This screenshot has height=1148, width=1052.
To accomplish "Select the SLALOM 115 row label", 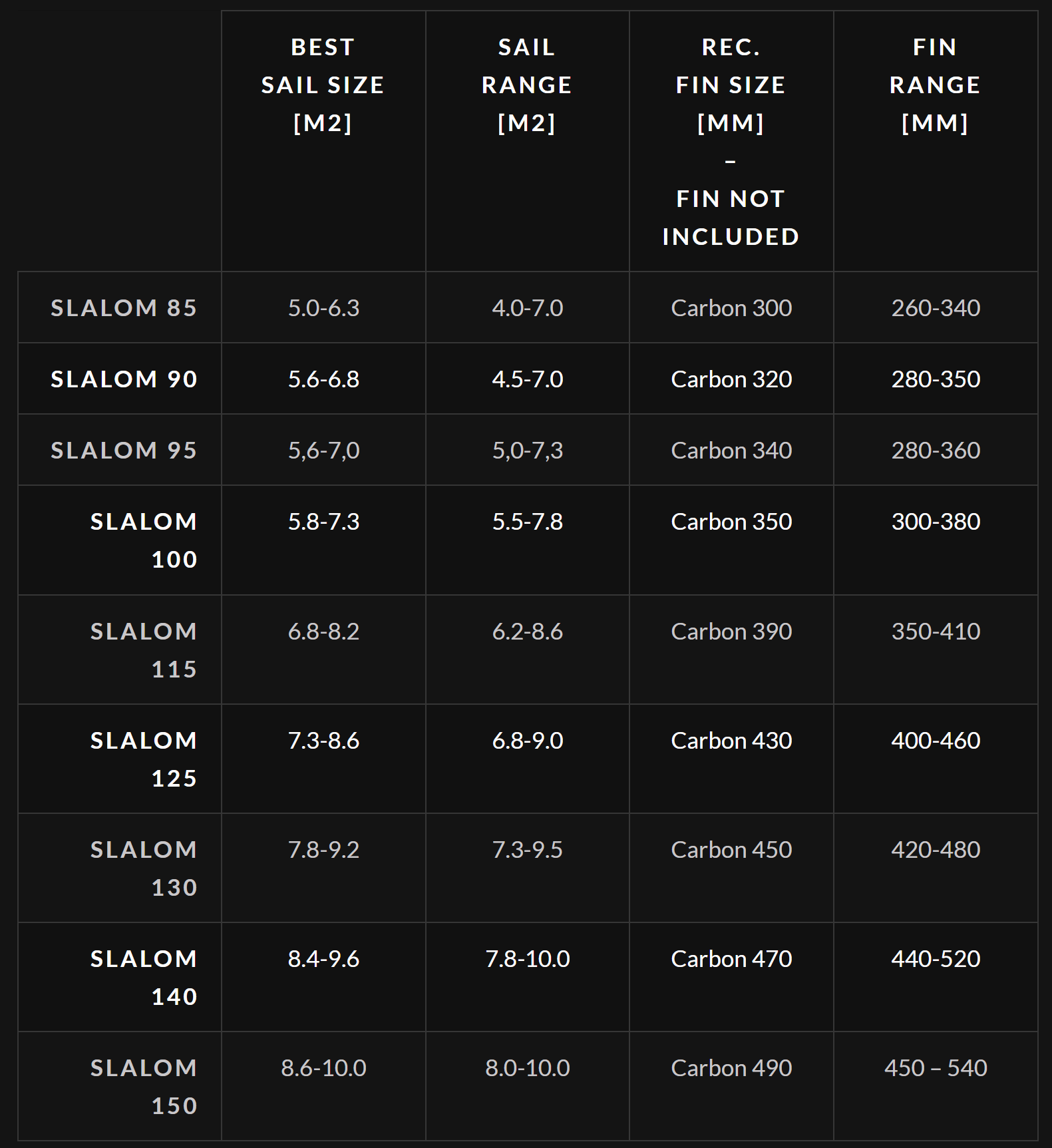I will 144,650.
